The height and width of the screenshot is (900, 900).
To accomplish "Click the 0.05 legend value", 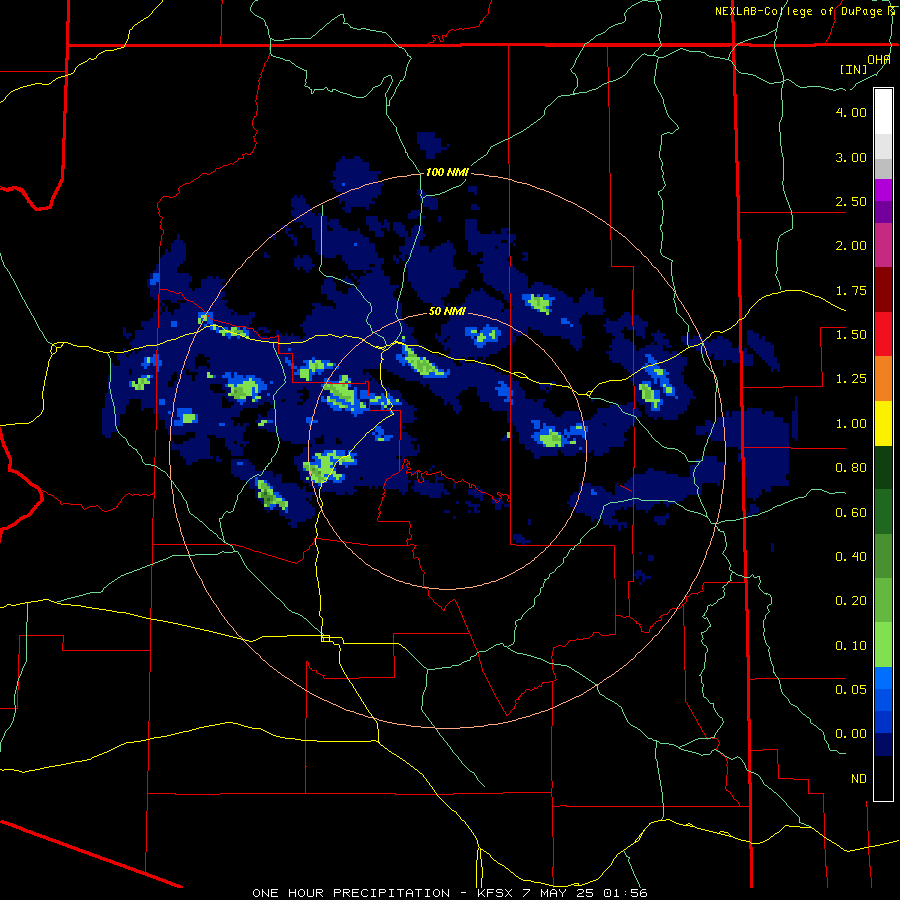I will point(851,690).
